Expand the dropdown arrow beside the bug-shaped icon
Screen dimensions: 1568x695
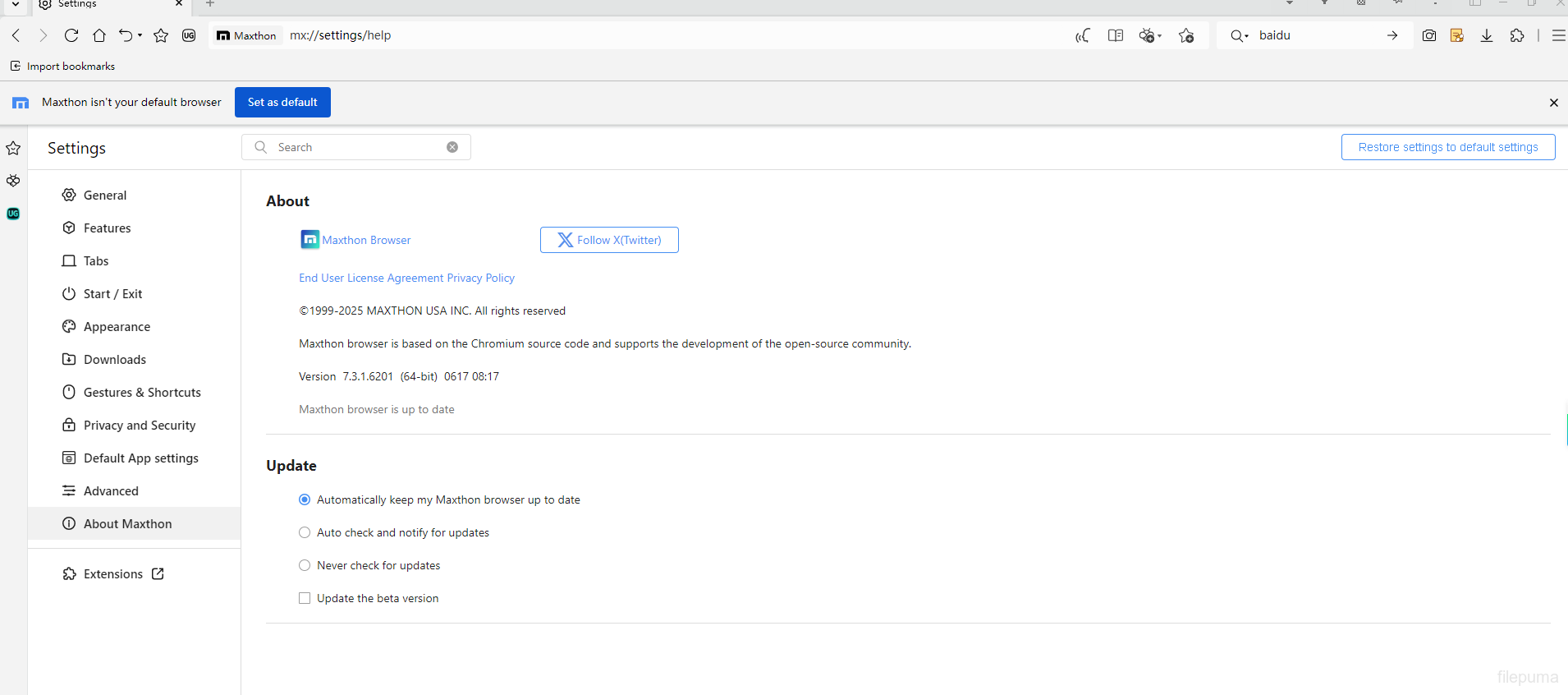1159,36
